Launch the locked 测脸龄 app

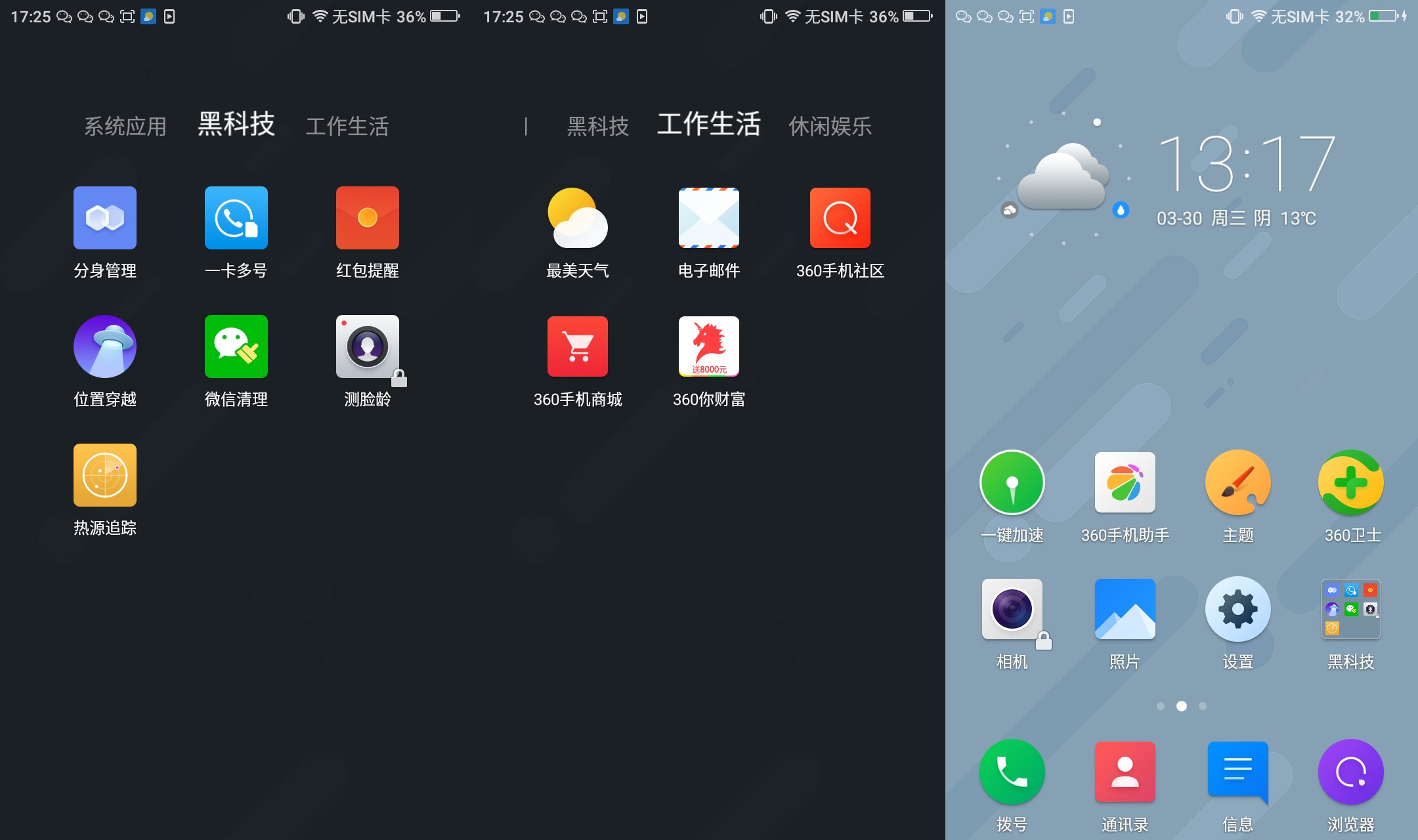click(368, 346)
